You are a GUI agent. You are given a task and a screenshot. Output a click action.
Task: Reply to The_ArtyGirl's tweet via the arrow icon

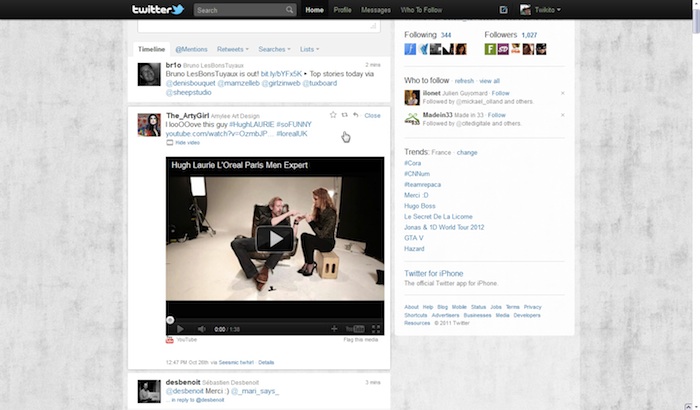(x=357, y=115)
